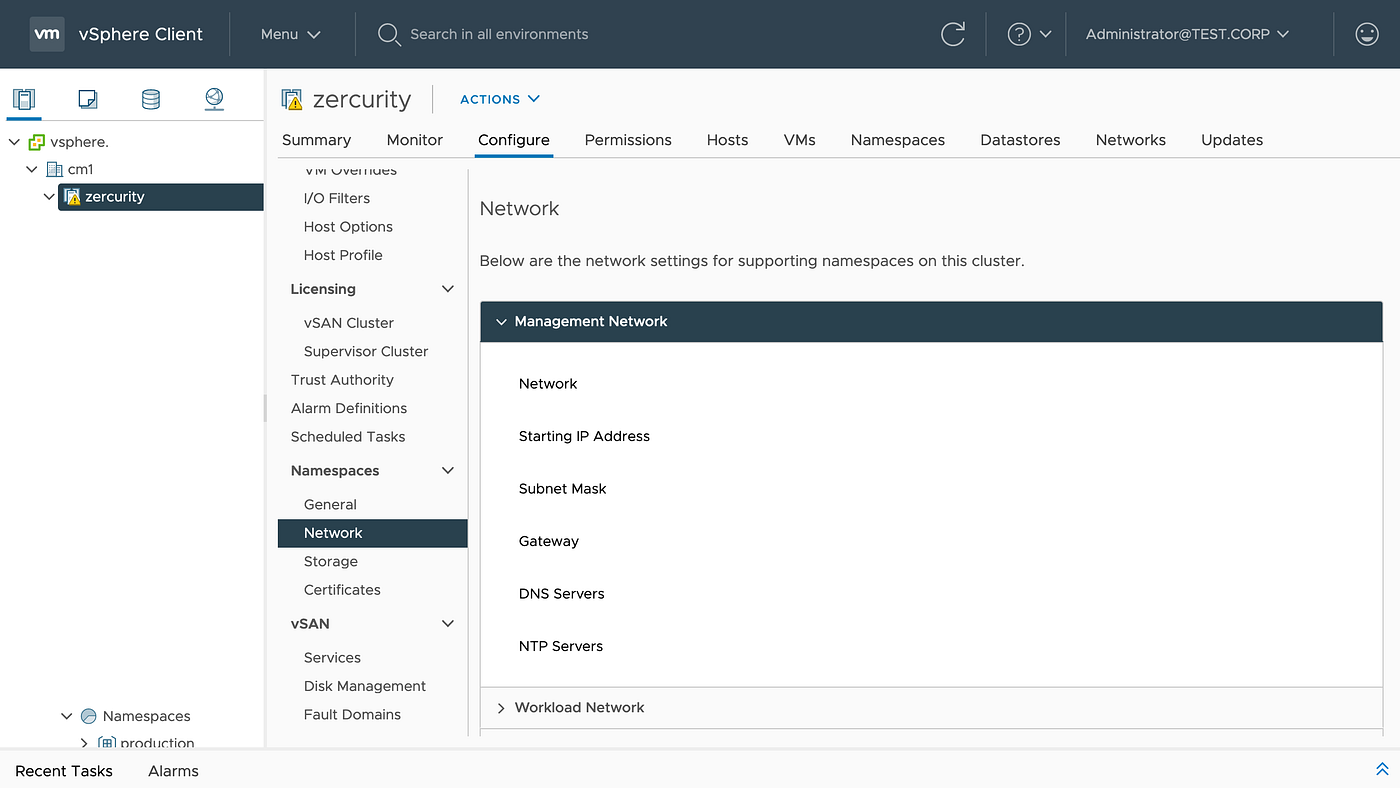Switch to the Hosts tab
Image resolution: width=1400 pixels, height=788 pixels.
coord(727,140)
